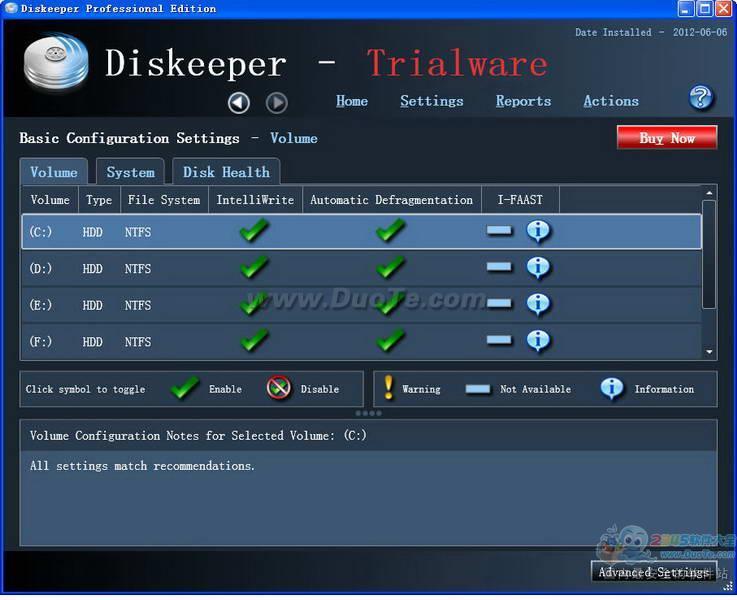Click the IntelliWrite column header
Viewport: 737px width, 600px height.
(255, 200)
